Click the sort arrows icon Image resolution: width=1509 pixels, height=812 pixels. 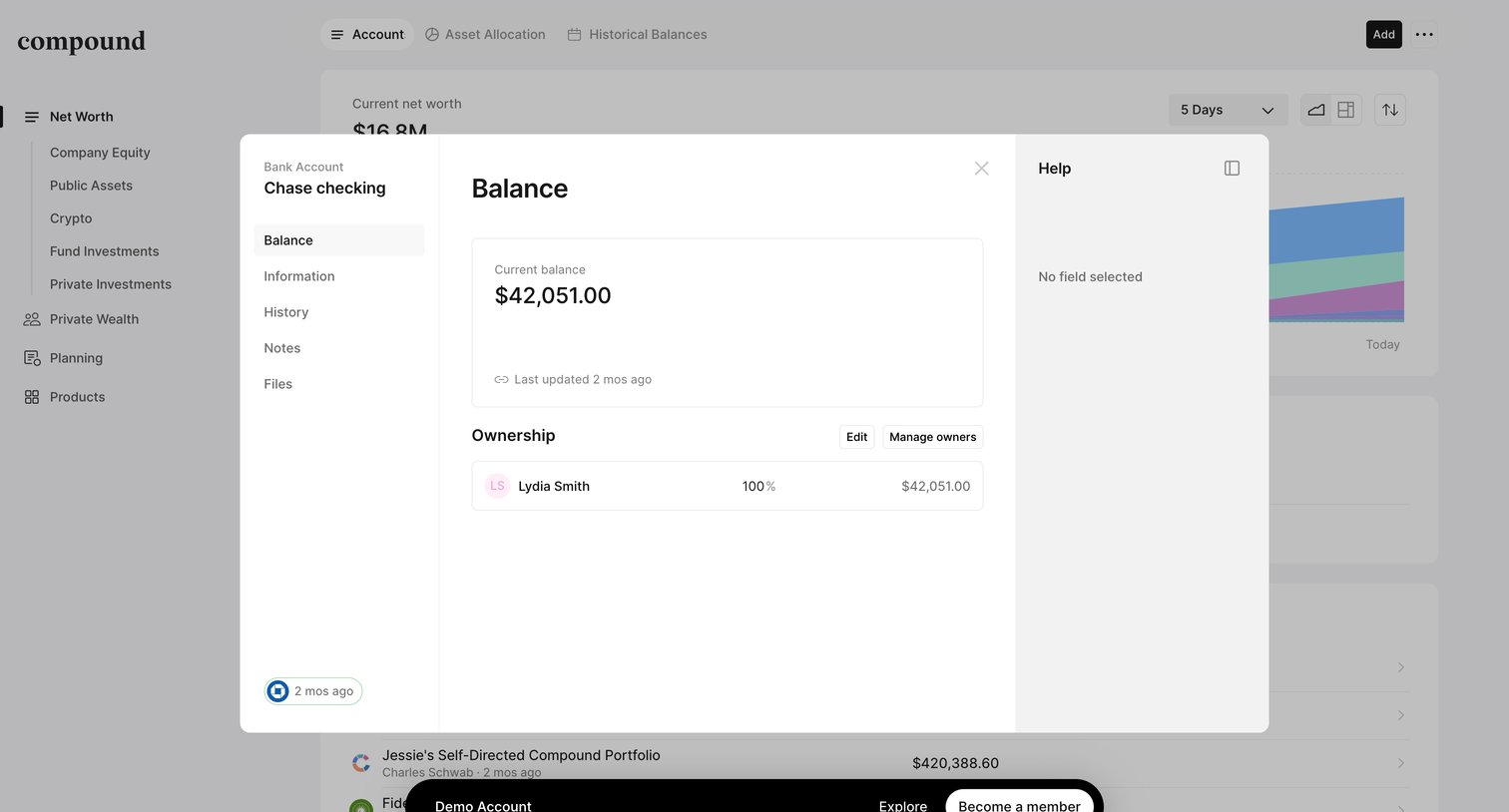coord(1390,110)
